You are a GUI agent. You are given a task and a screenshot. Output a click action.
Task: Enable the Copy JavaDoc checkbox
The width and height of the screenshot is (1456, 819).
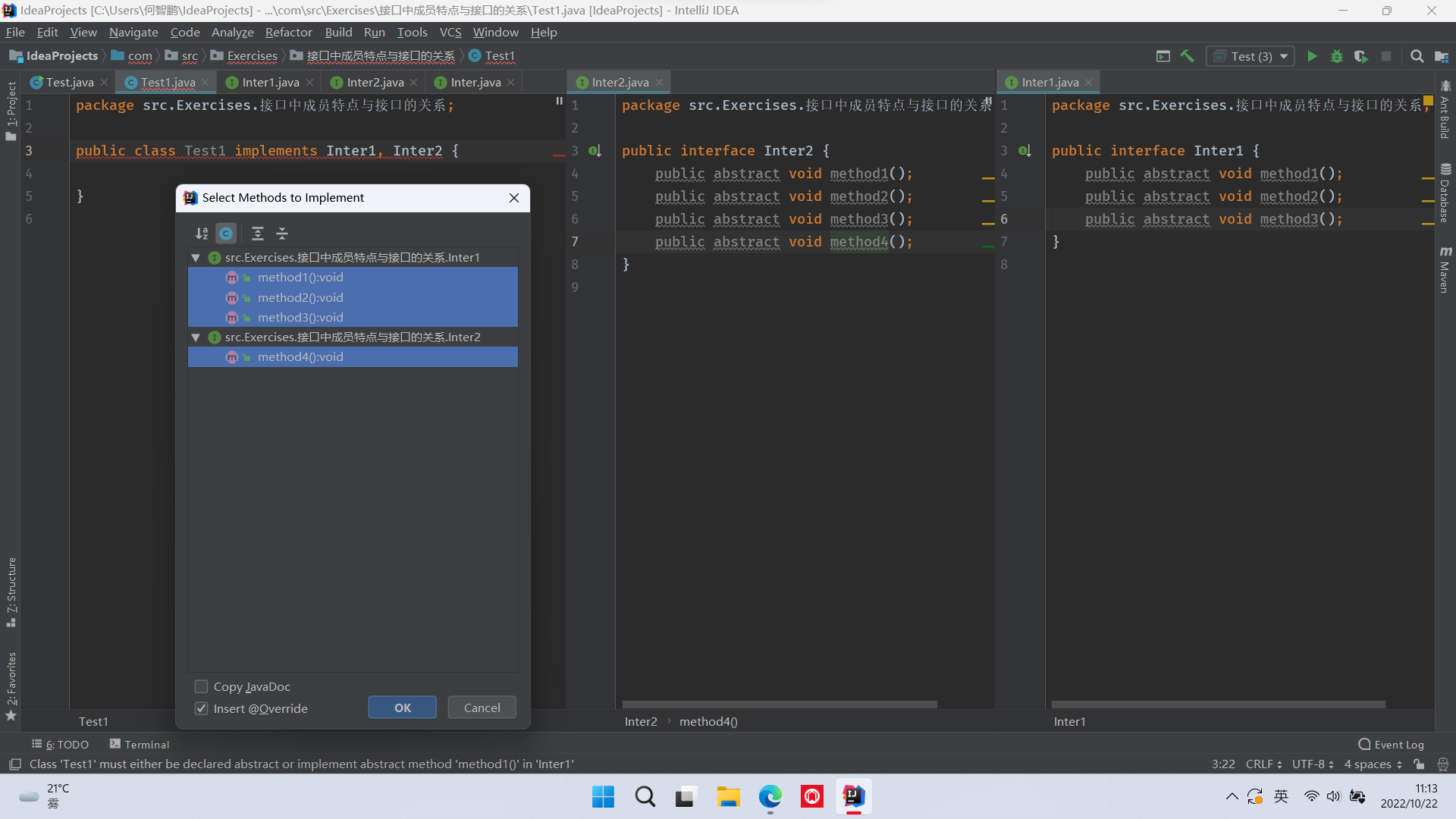pyautogui.click(x=202, y=686)
